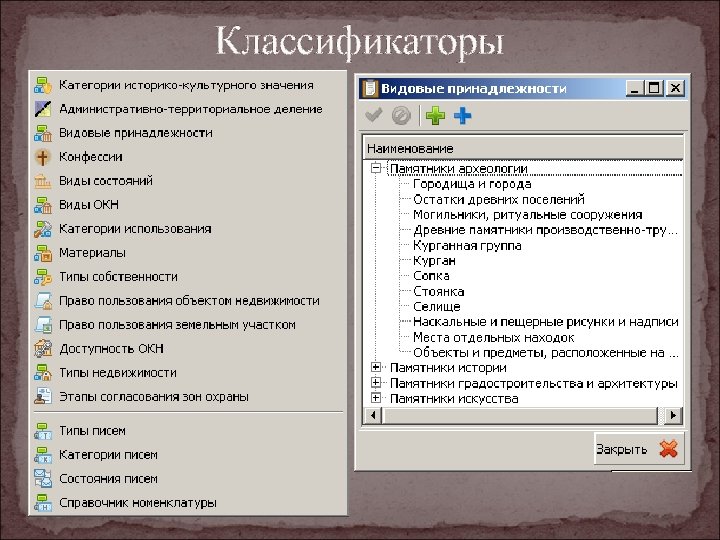The height and width of the screenshot is (540, 720).
Task: Click the horizontal scrollbar right arrow
Action: [674, 415]
